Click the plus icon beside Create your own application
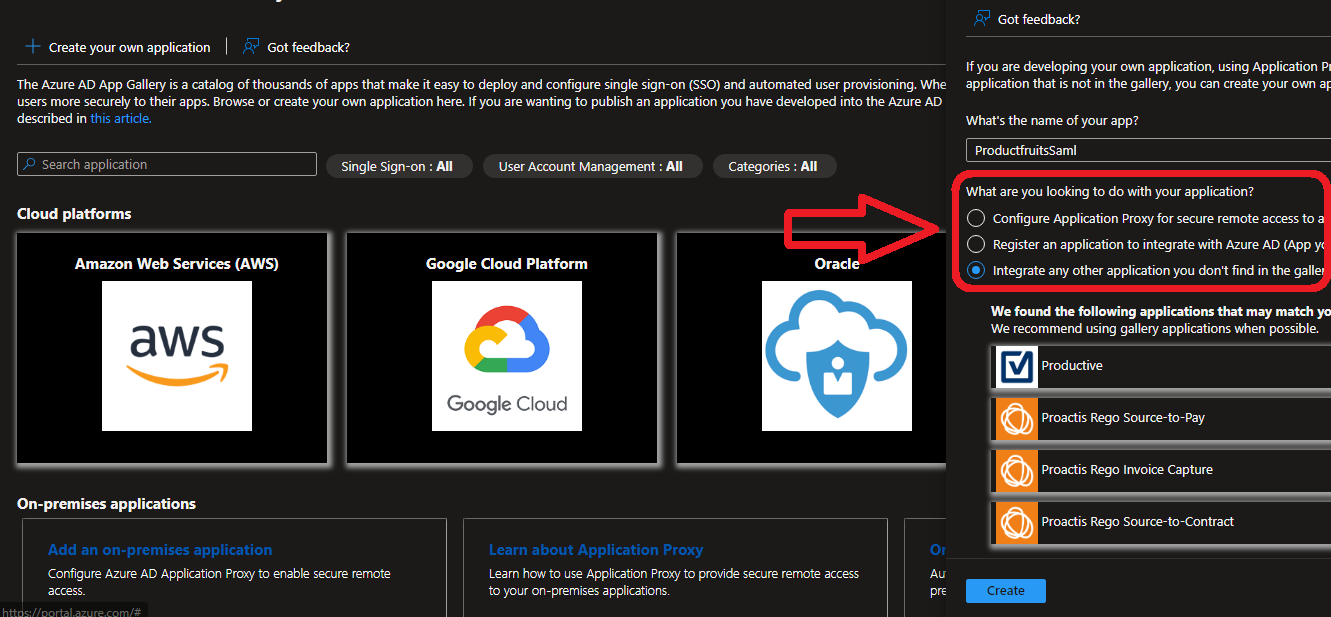Screen dimensions: 1331x617 pyautogui.click(x=30, y=46)
